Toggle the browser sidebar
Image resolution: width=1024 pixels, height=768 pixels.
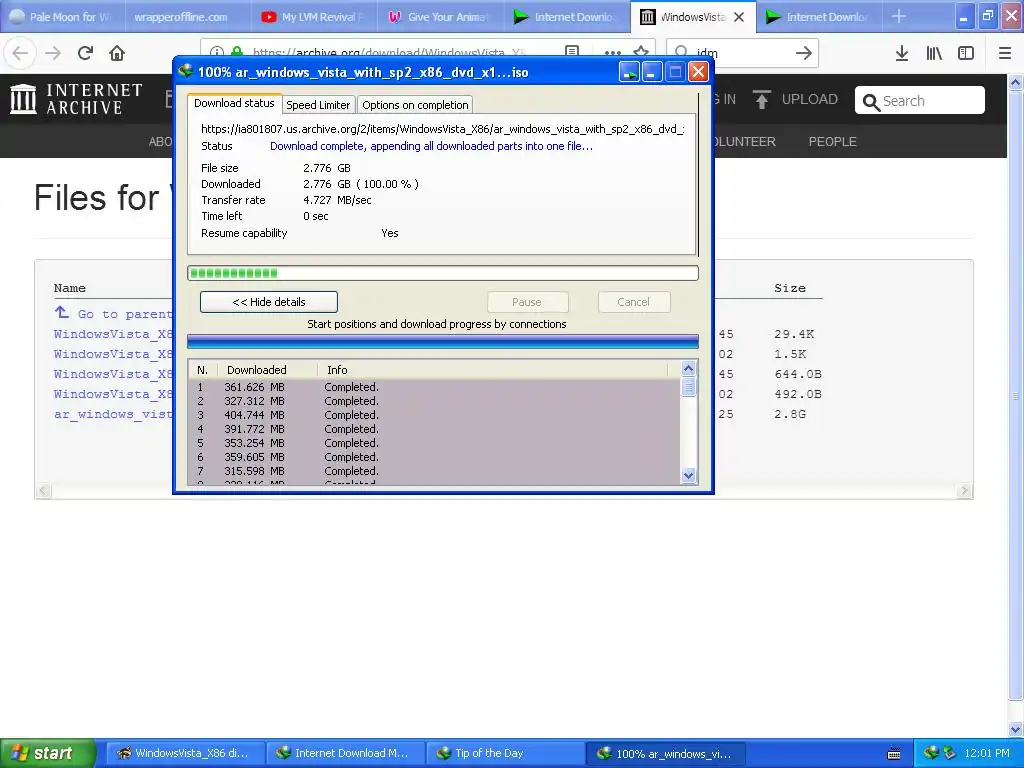pyautogui.click(x=966, y=53)
